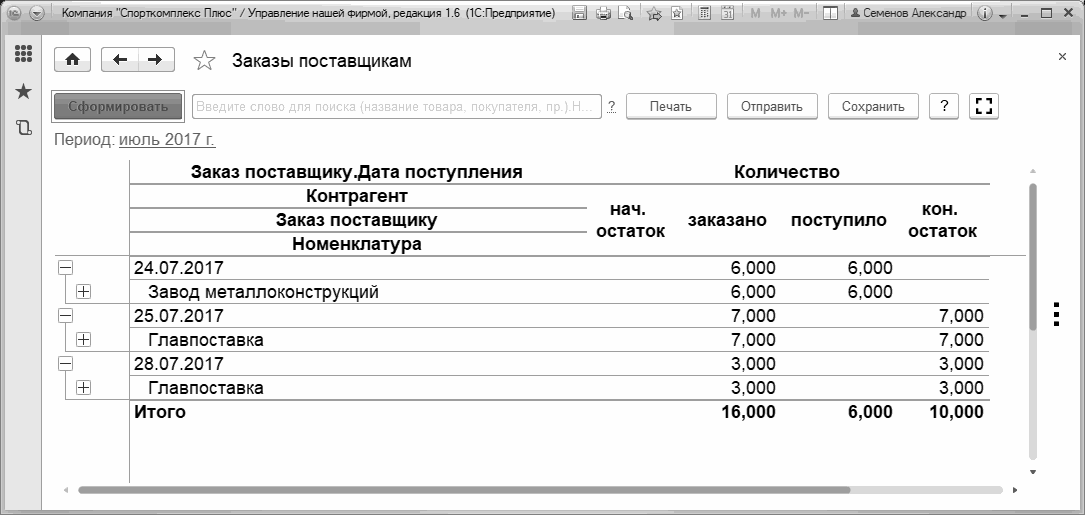The image size is (1085, 515).
Task: Collapse the 24.07.2017 group
Action: 65,268
